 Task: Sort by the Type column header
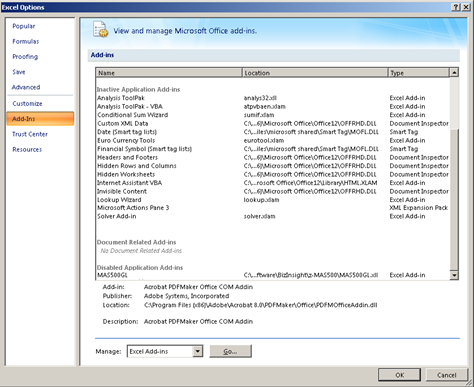[x=419, y=73]
